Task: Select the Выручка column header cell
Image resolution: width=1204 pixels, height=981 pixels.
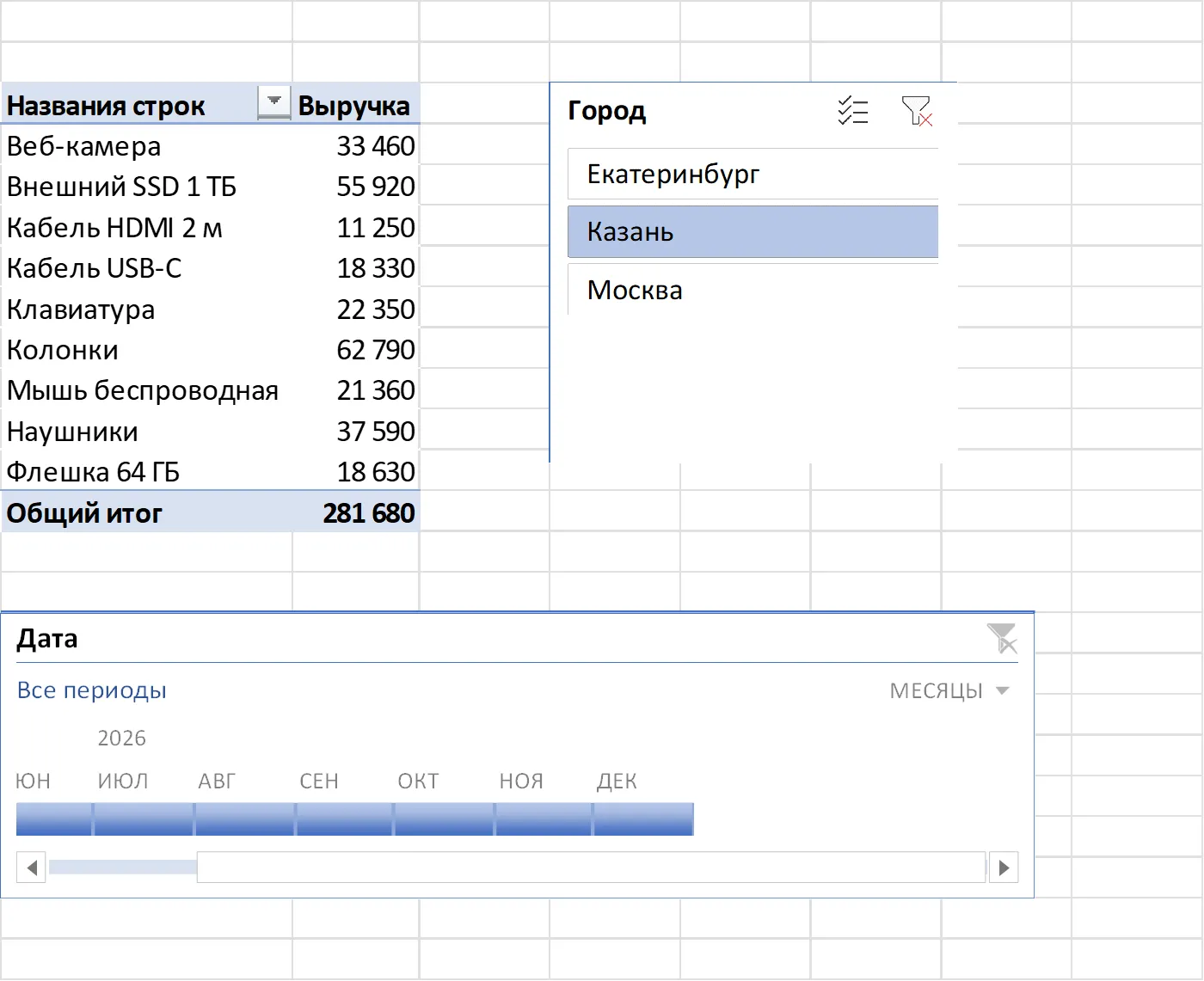Action: (x=354, y=105)
